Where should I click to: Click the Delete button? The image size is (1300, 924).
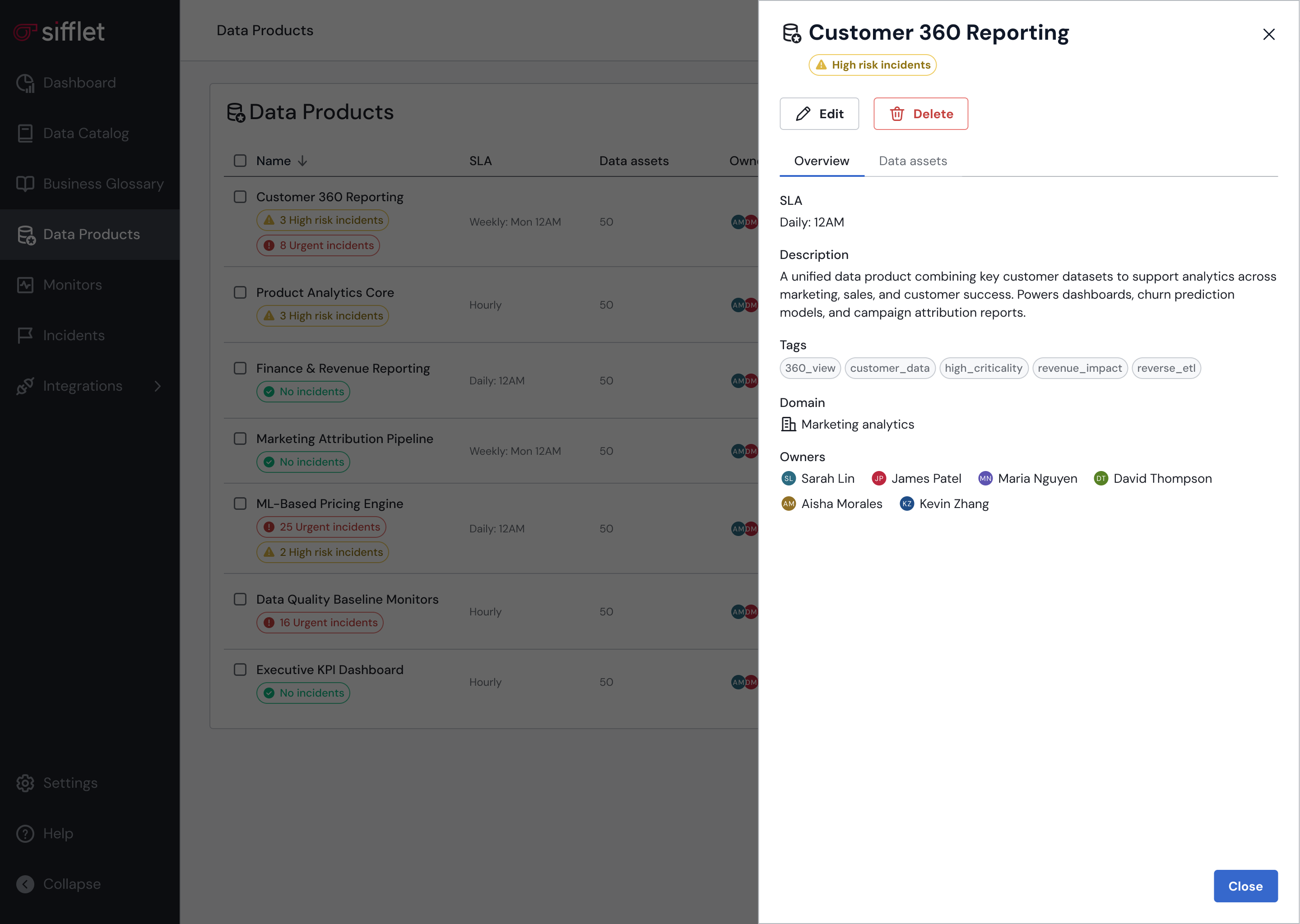point(920,114)
